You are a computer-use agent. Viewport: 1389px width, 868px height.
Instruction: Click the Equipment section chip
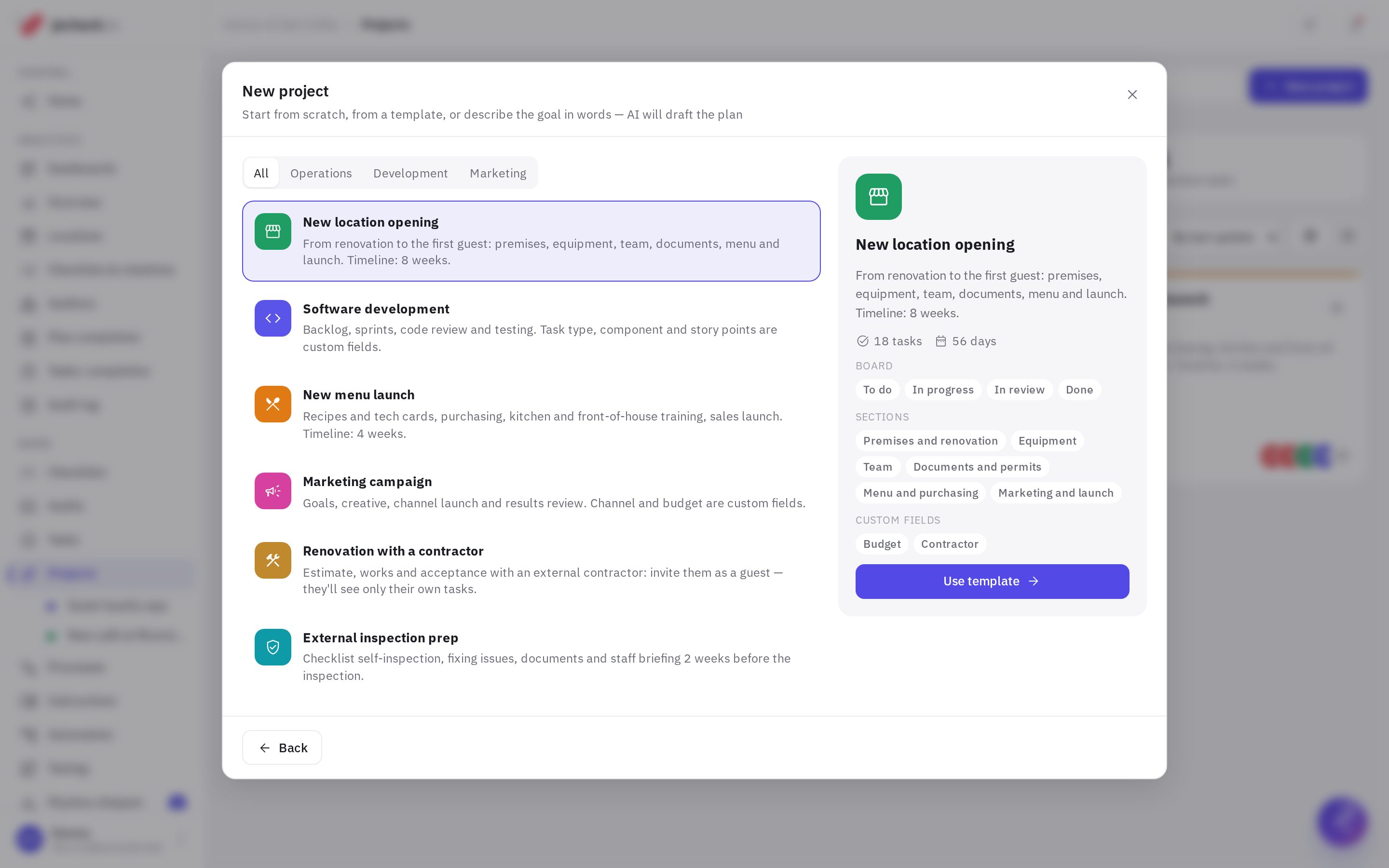[1047, 441]
